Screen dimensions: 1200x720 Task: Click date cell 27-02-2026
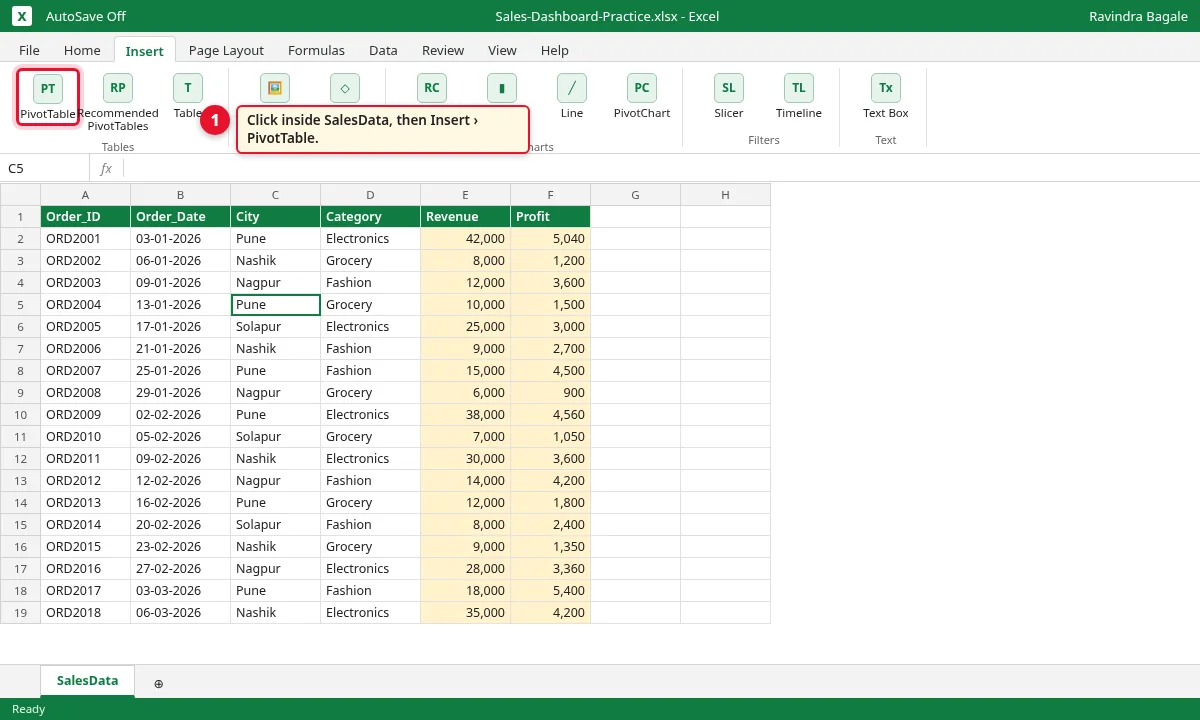(180, 568)
